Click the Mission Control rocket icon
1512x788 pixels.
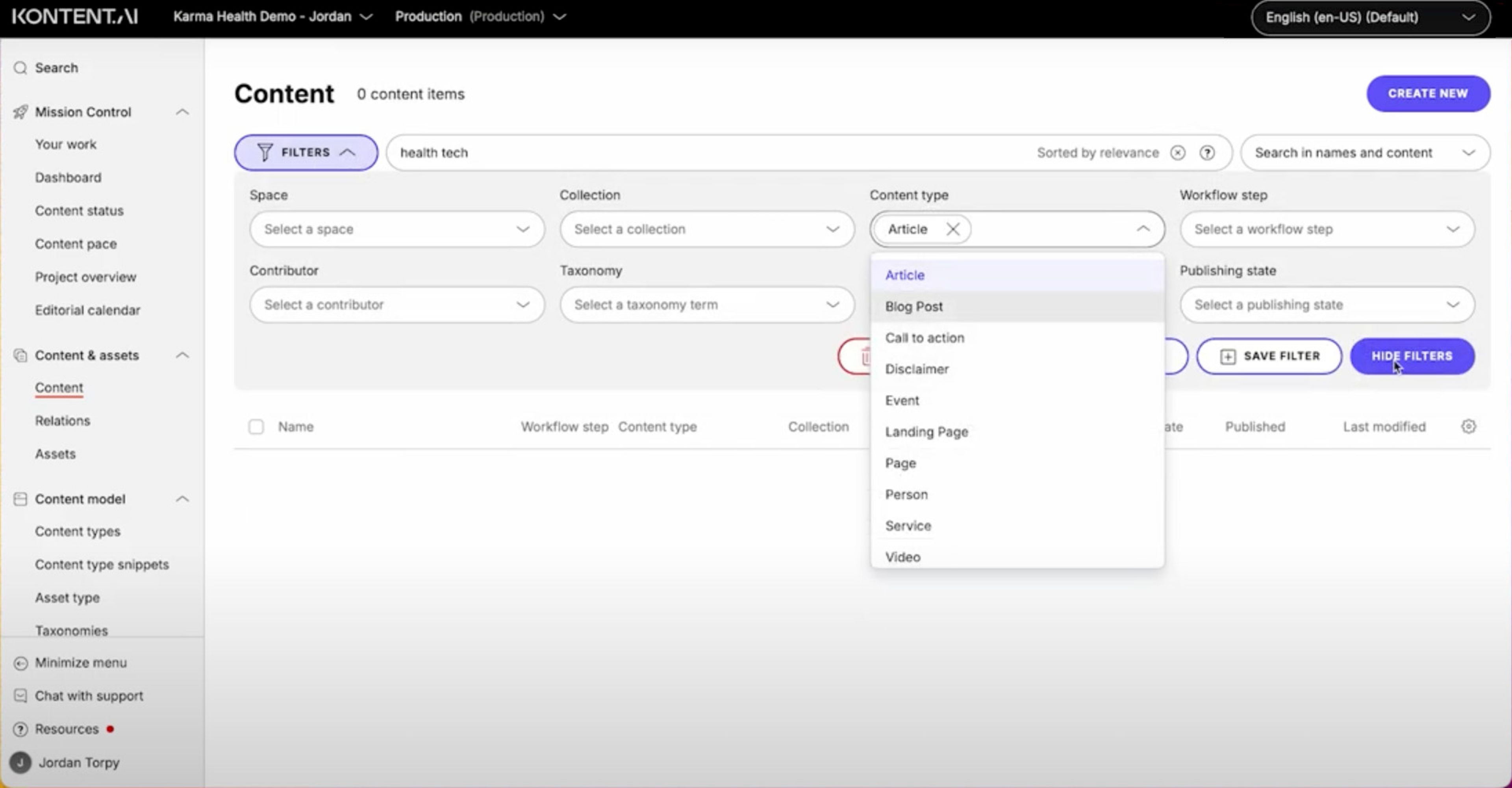[x=20, y=112]
